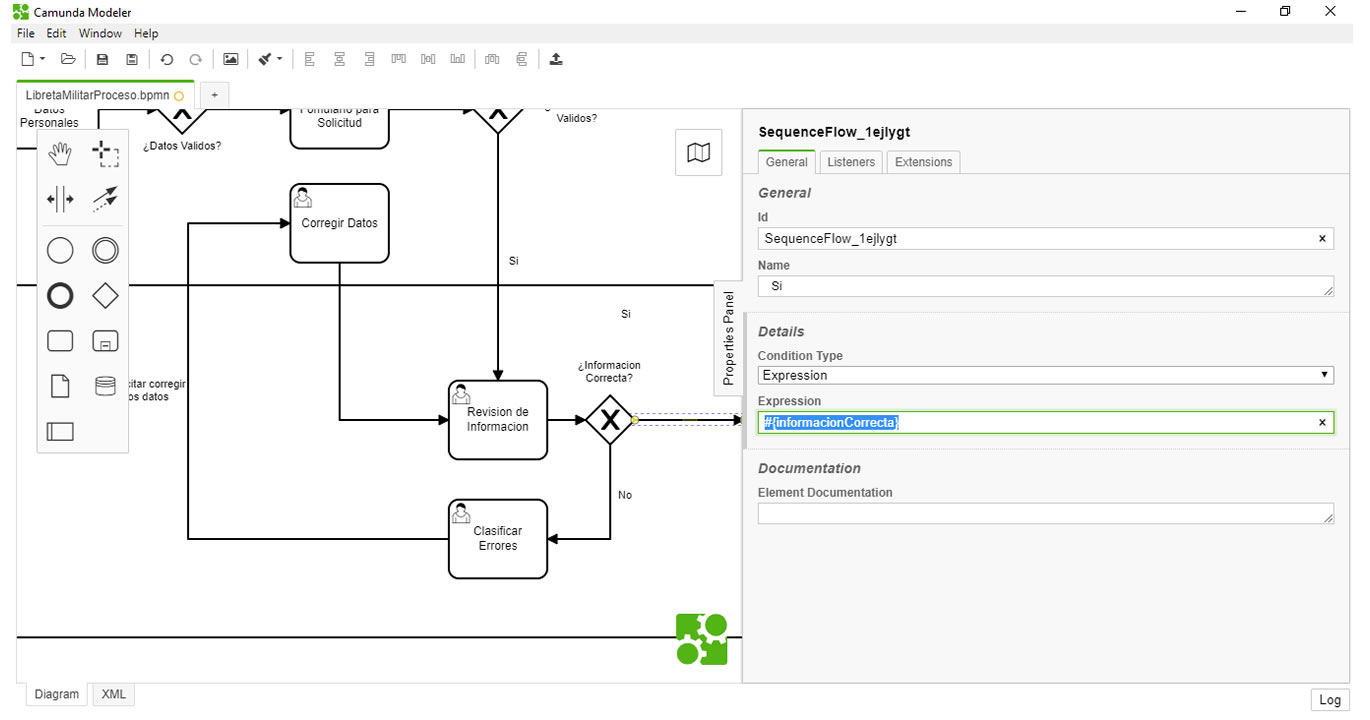Open the edit tools dropdown

270,59
